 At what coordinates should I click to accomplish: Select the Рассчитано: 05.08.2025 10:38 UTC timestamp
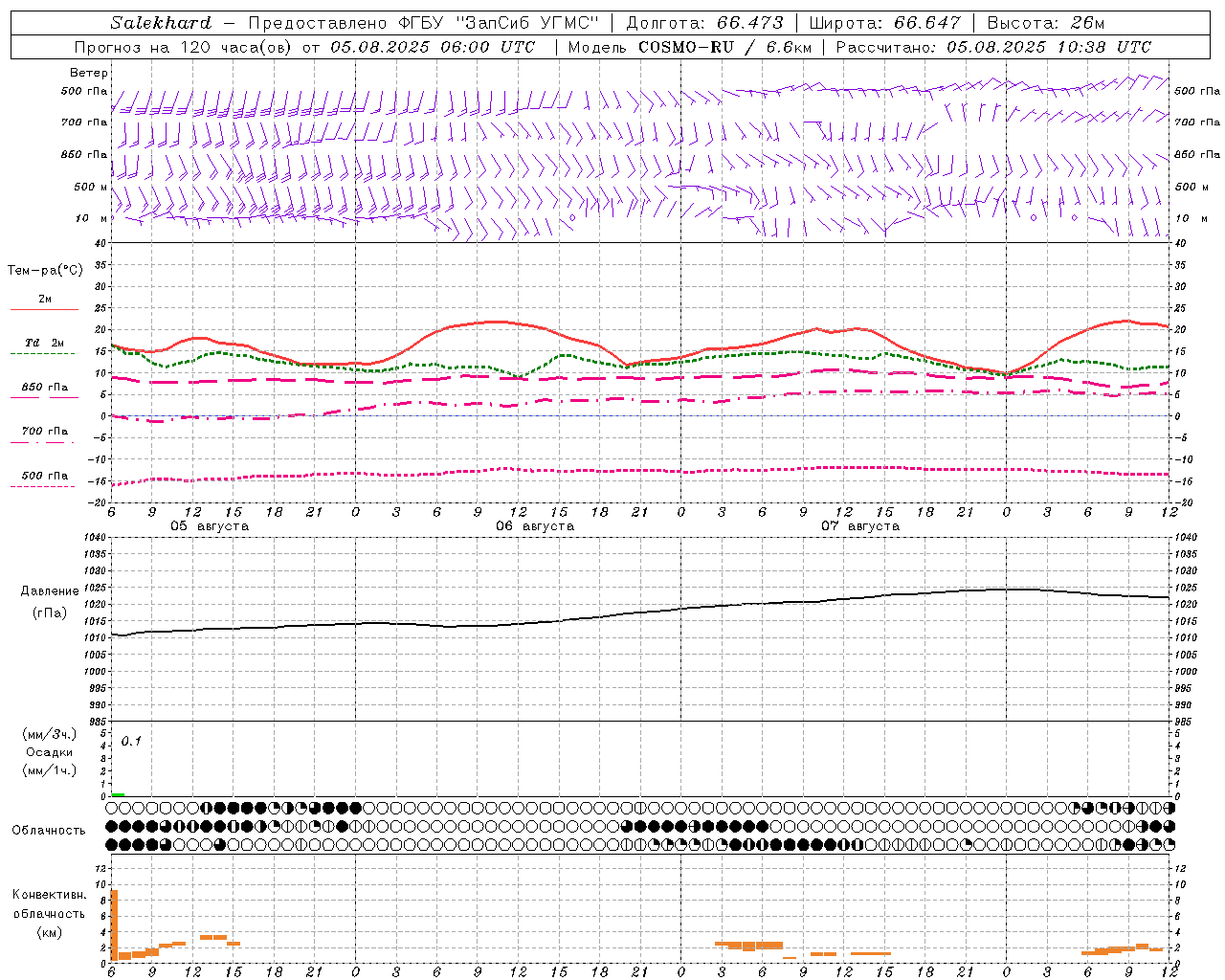coord(993,47)
